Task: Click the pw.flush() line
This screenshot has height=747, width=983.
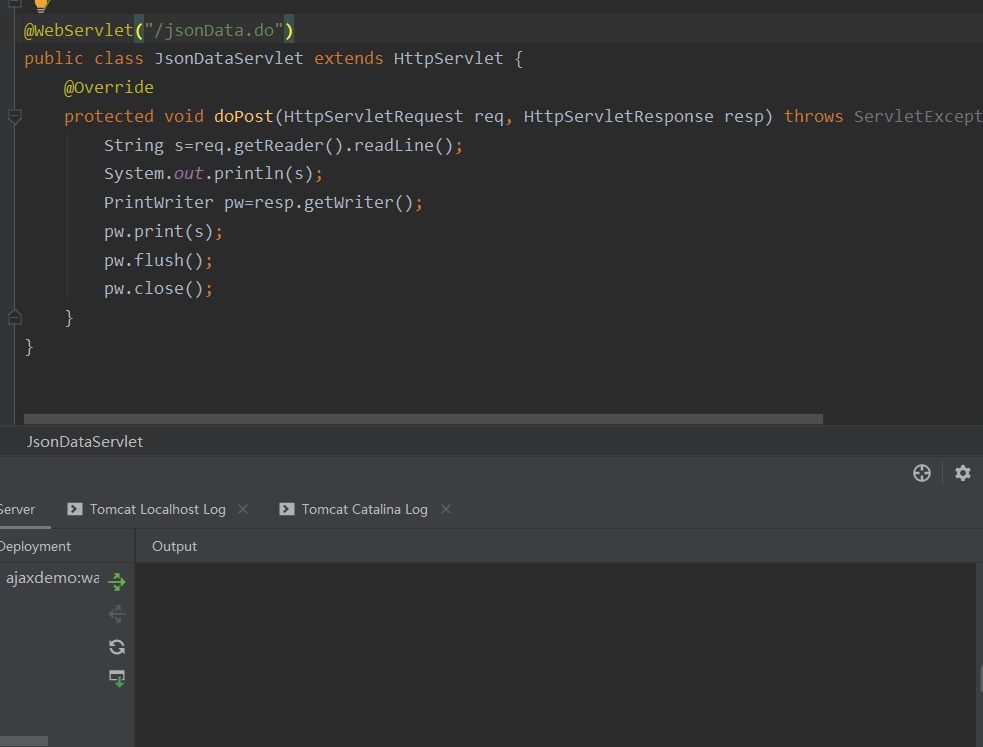Action: coord(158,260)
